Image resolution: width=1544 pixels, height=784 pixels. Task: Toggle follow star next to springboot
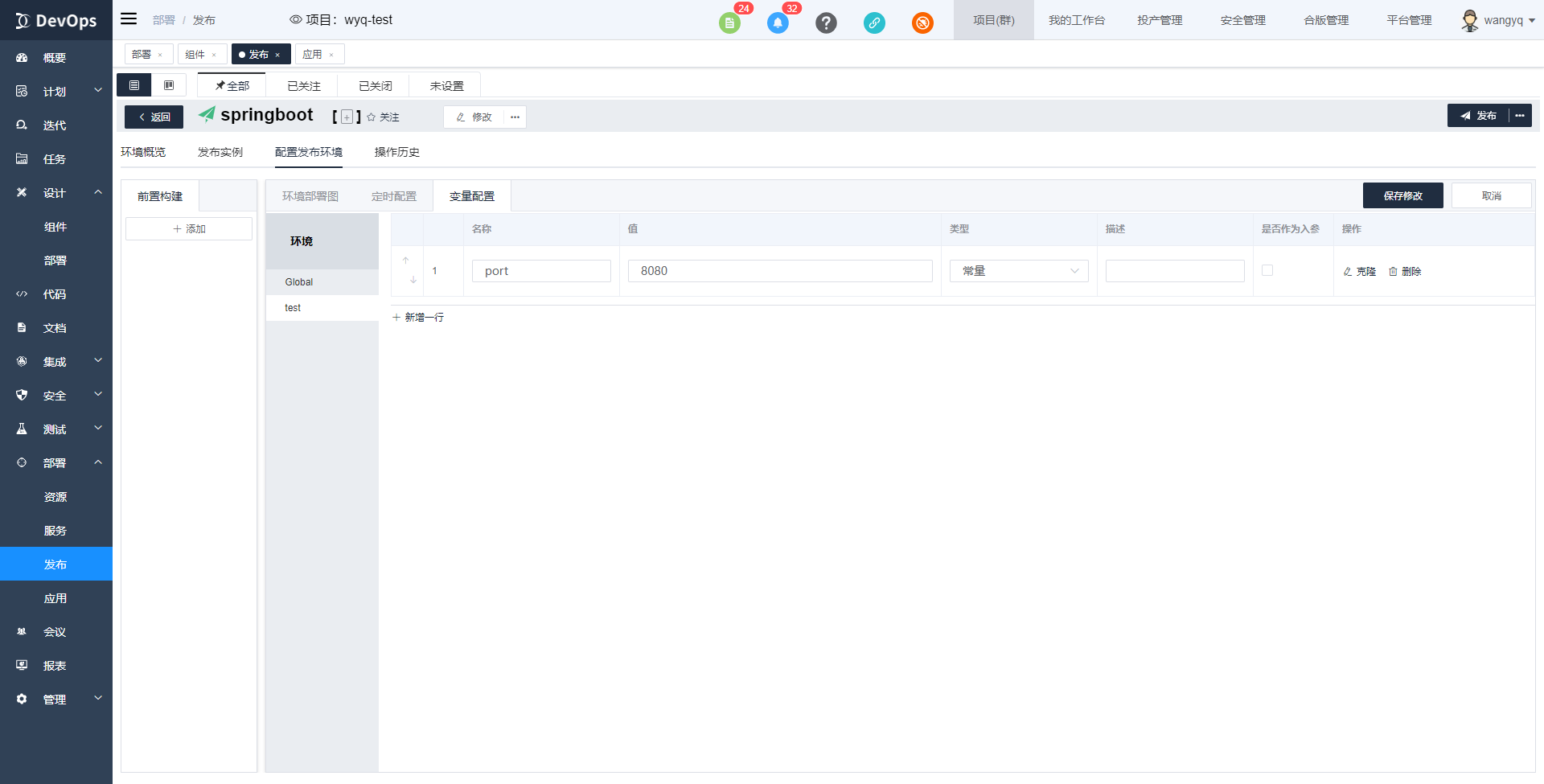tap(371, 117)
